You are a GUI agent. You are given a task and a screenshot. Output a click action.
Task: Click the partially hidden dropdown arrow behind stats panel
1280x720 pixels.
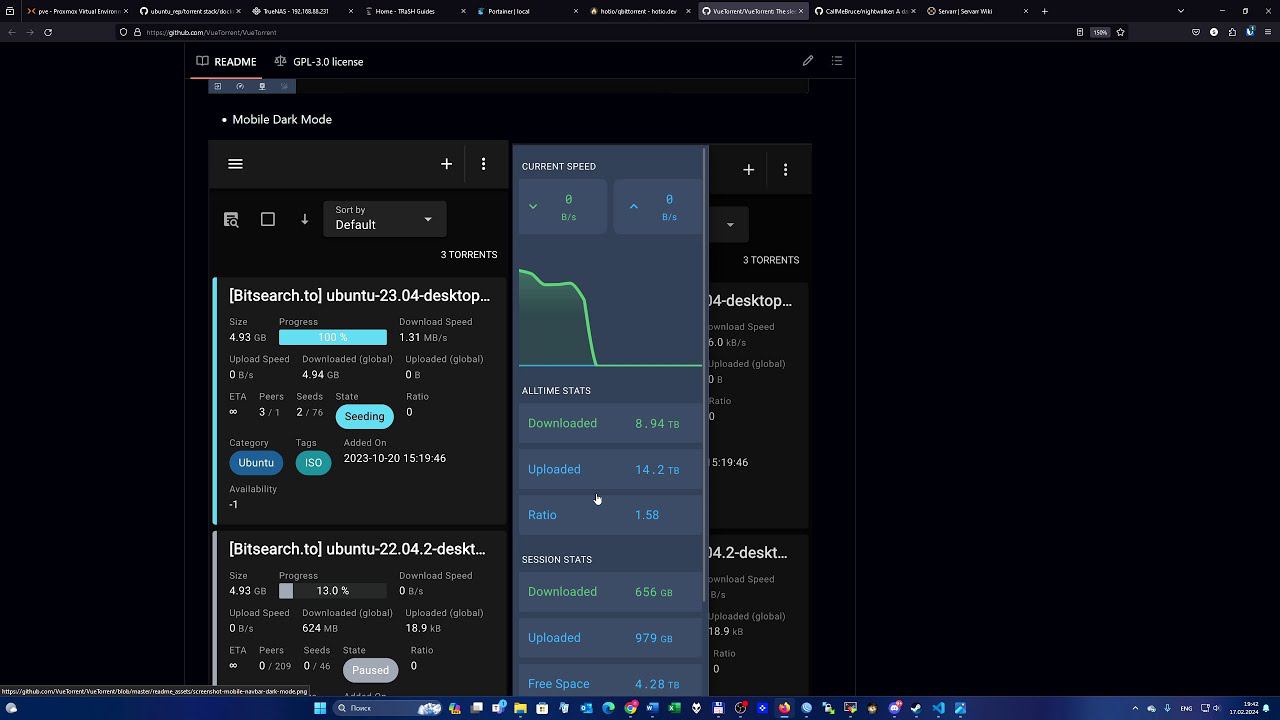730,225
